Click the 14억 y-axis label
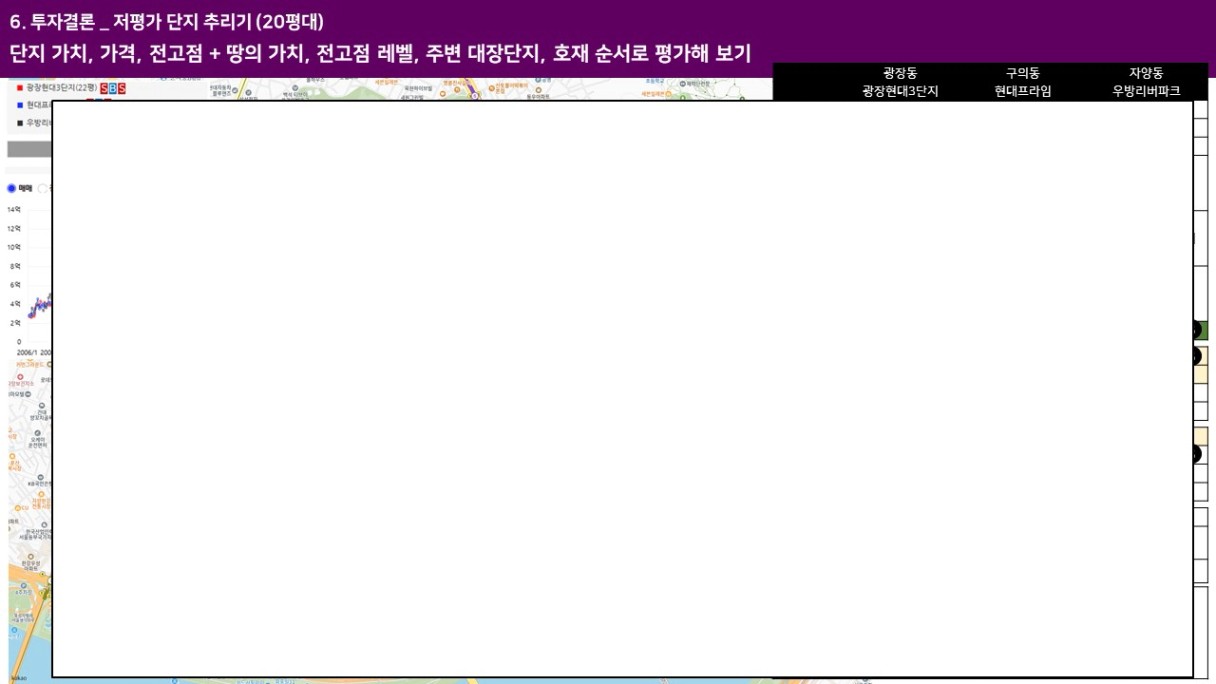 14,209
